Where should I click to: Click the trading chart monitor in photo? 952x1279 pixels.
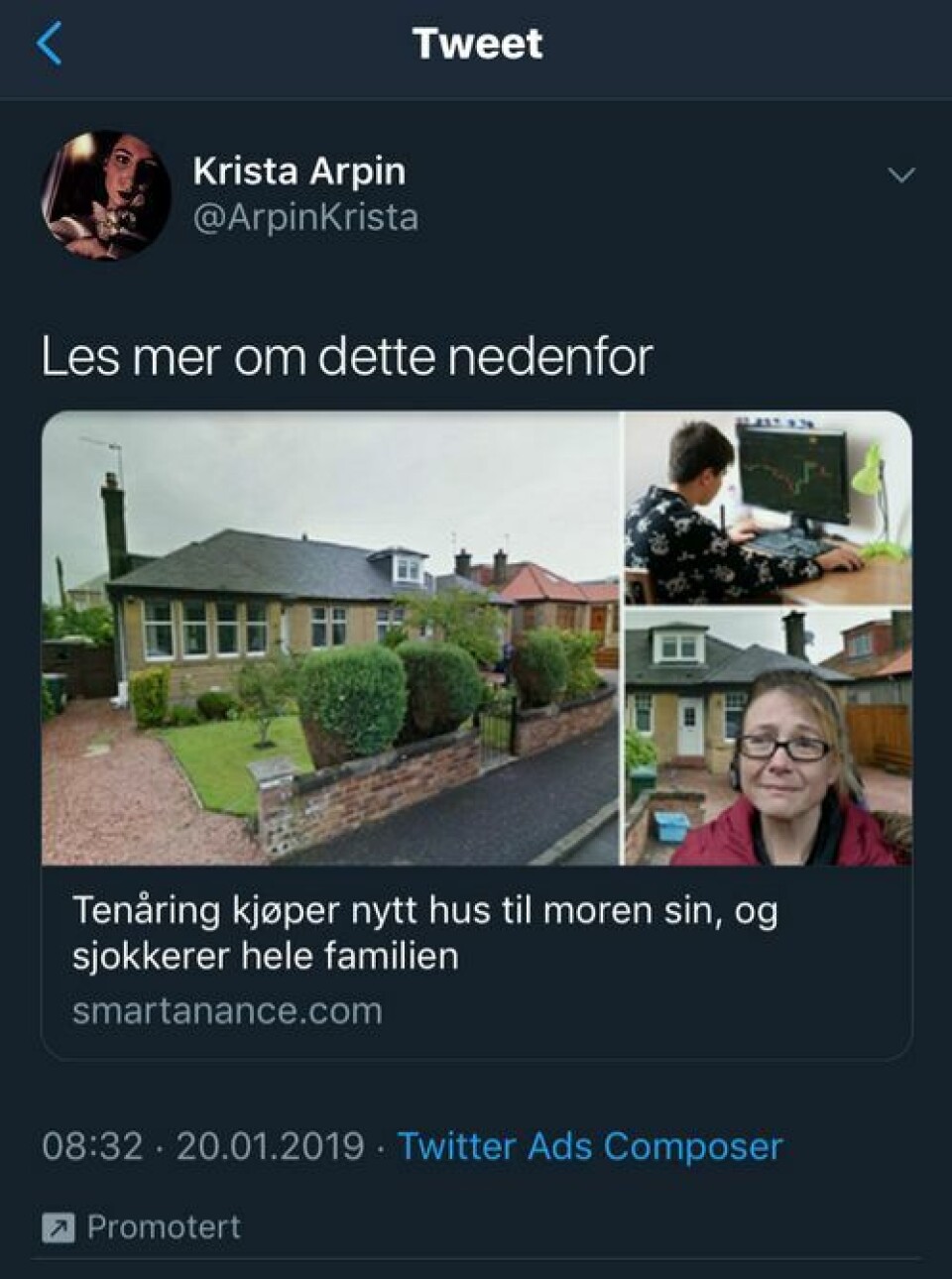click(x=791, y=471)
